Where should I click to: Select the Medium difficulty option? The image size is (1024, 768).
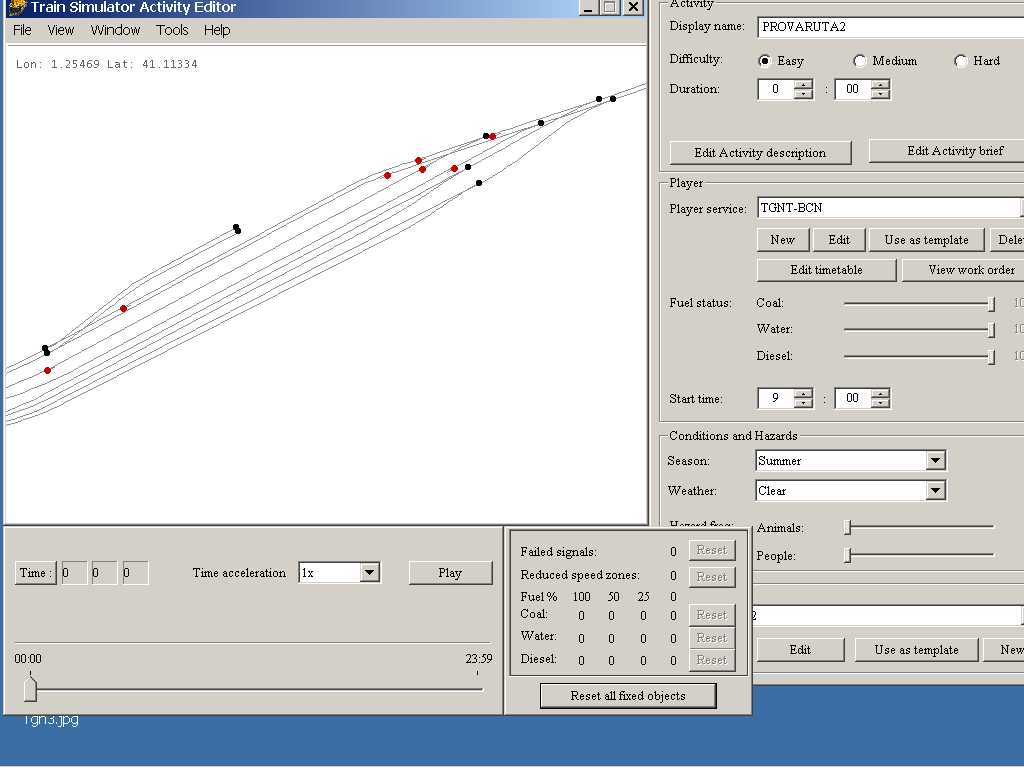[x=860, y=61]
